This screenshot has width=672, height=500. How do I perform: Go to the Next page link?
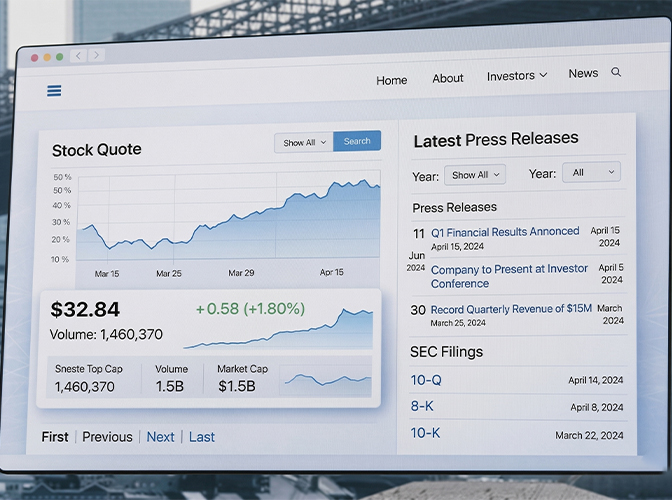pyautogui.click(x=160, y=437)
